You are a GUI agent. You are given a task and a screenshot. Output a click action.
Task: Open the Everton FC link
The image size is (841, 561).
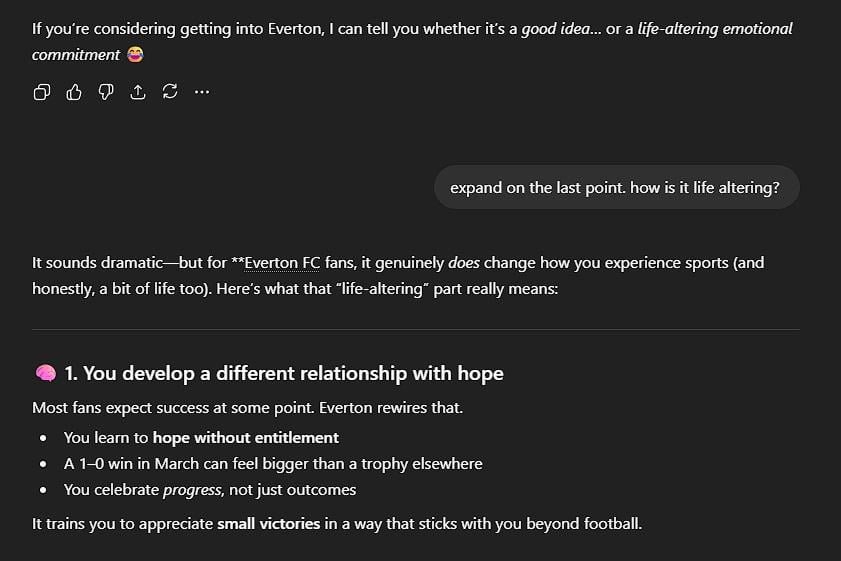(283, 263)
